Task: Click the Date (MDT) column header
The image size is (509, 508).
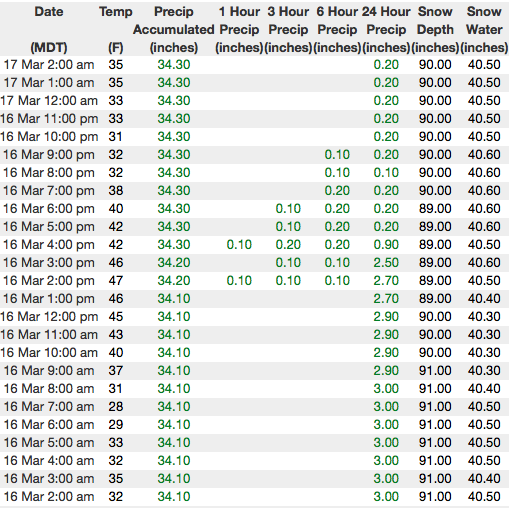Action: 49,29
